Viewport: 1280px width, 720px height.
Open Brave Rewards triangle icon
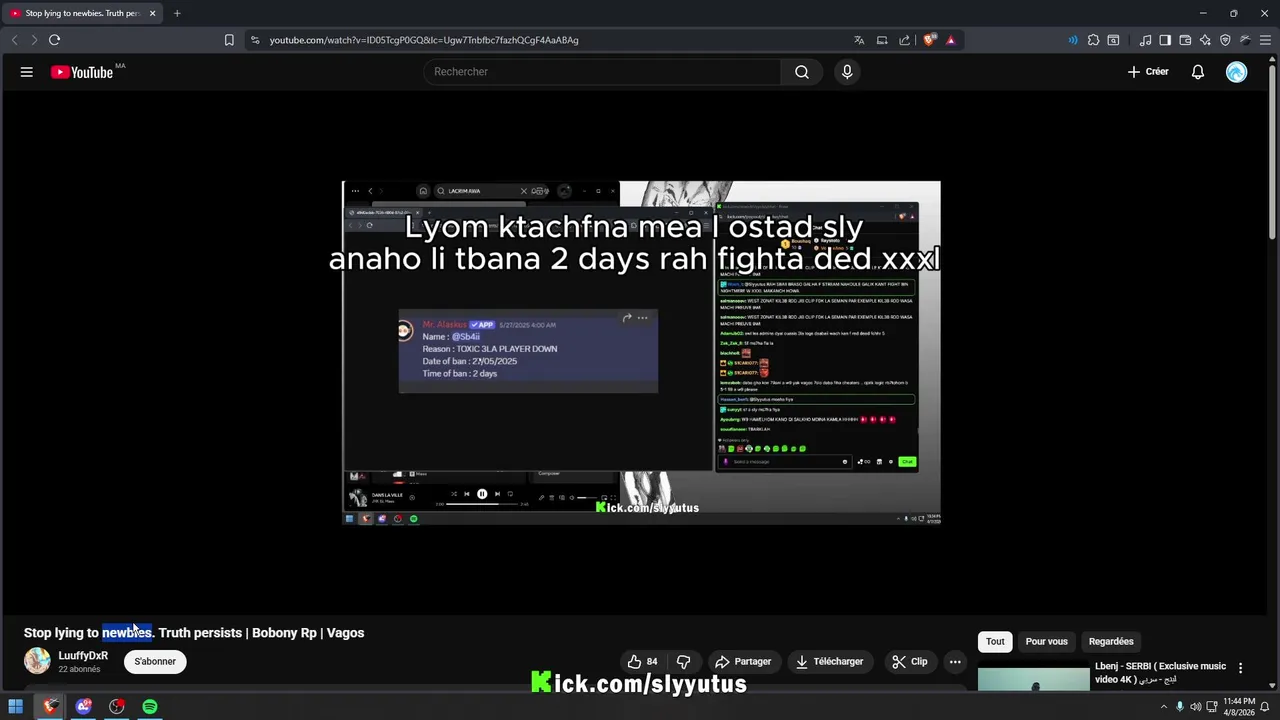click(x=950, y=40)
